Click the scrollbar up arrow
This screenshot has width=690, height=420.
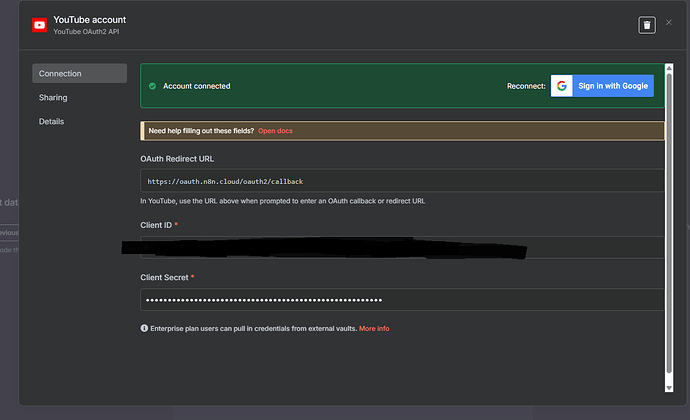(x=669, y=68)
